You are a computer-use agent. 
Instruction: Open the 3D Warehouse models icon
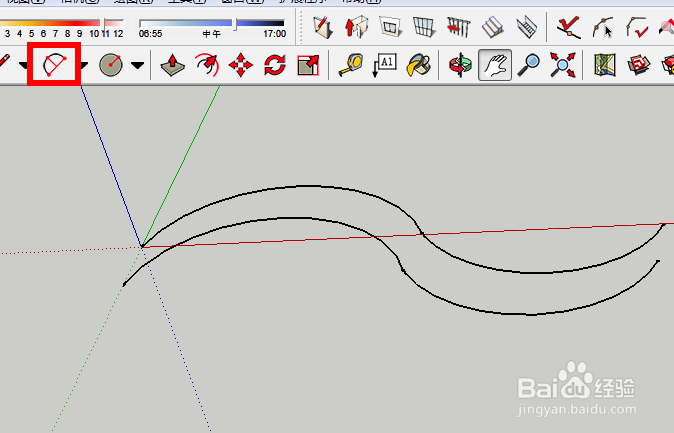point(638,65)
